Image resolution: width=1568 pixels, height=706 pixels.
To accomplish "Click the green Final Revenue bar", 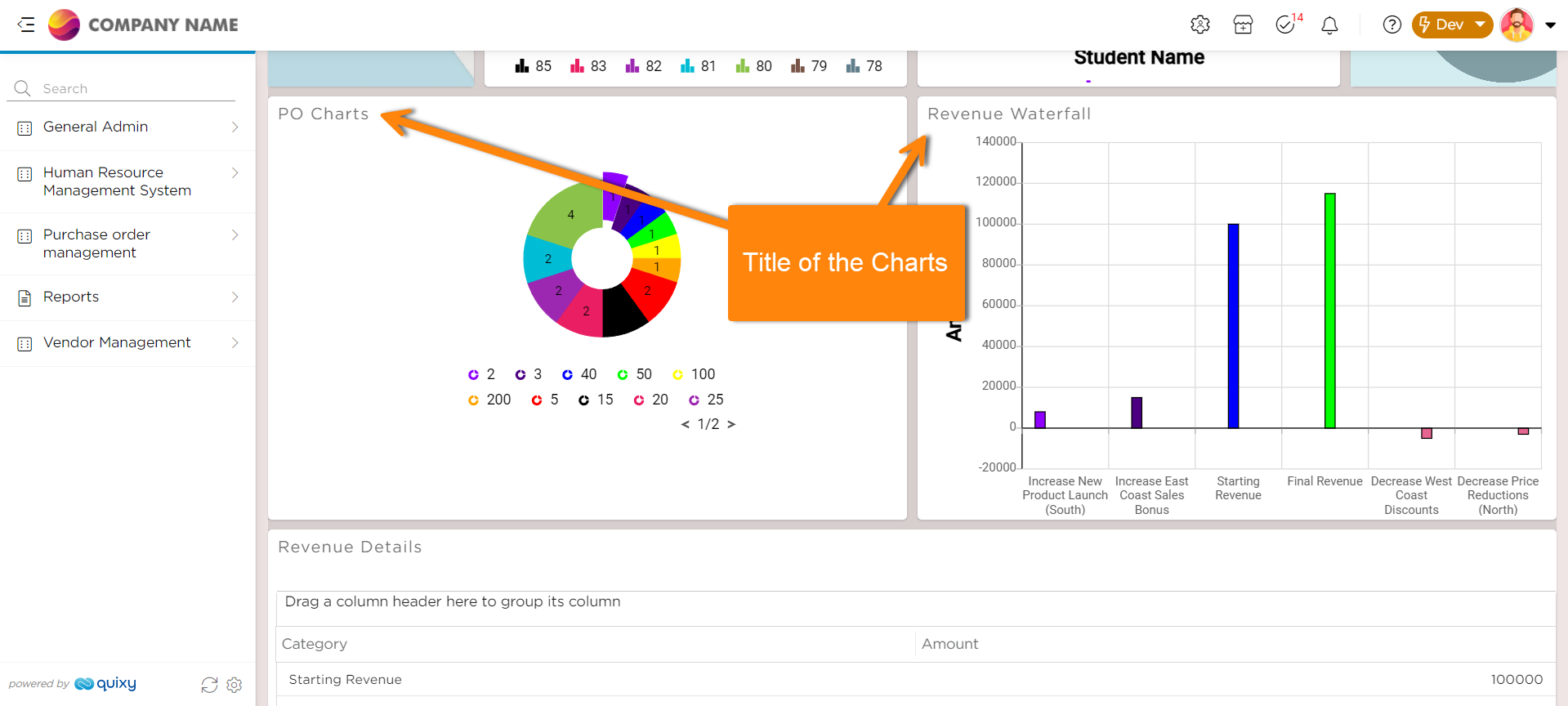I will (1329, 311).
